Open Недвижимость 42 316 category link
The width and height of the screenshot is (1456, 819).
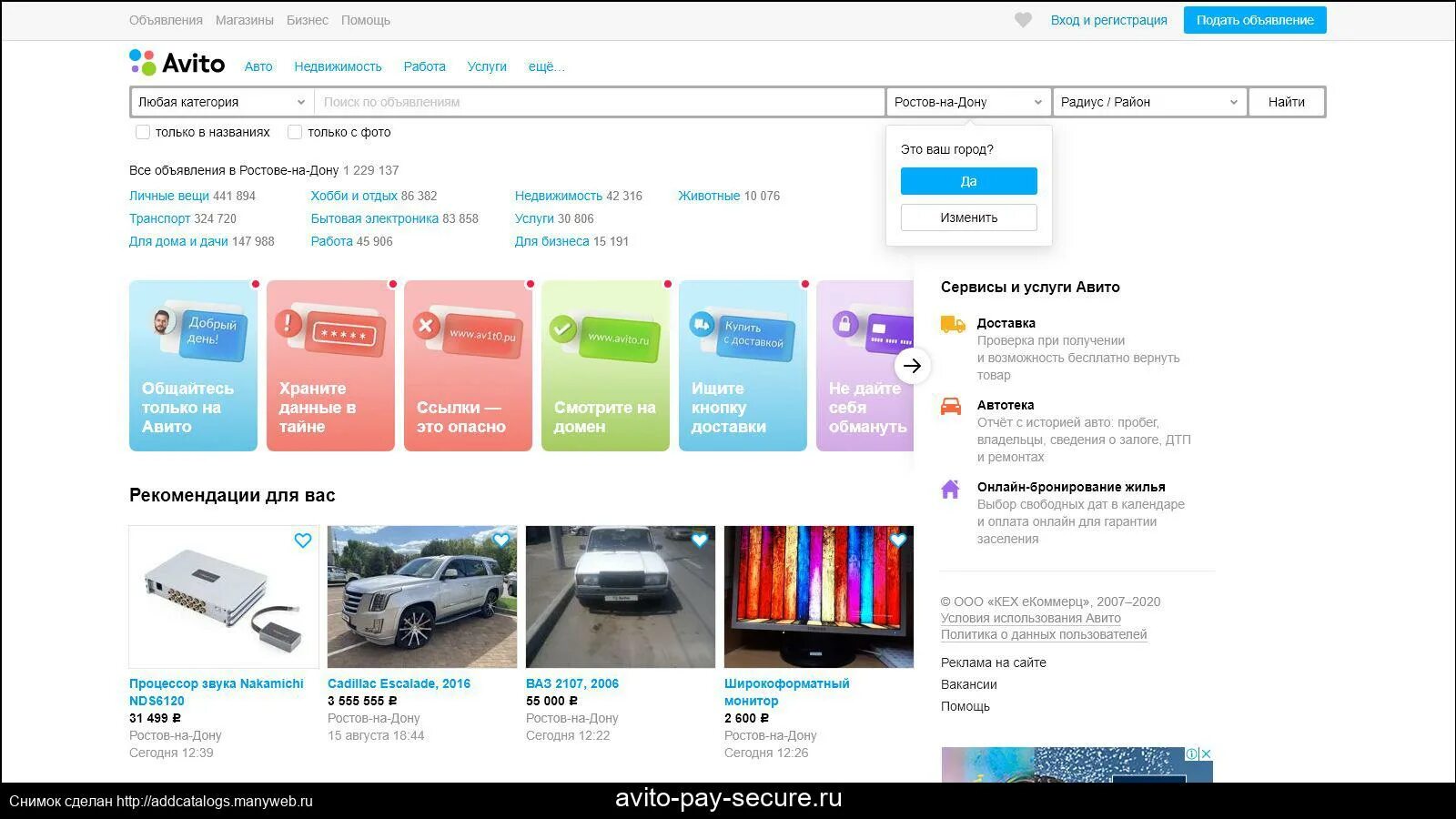pyautogui.click(x=559, y=196)
